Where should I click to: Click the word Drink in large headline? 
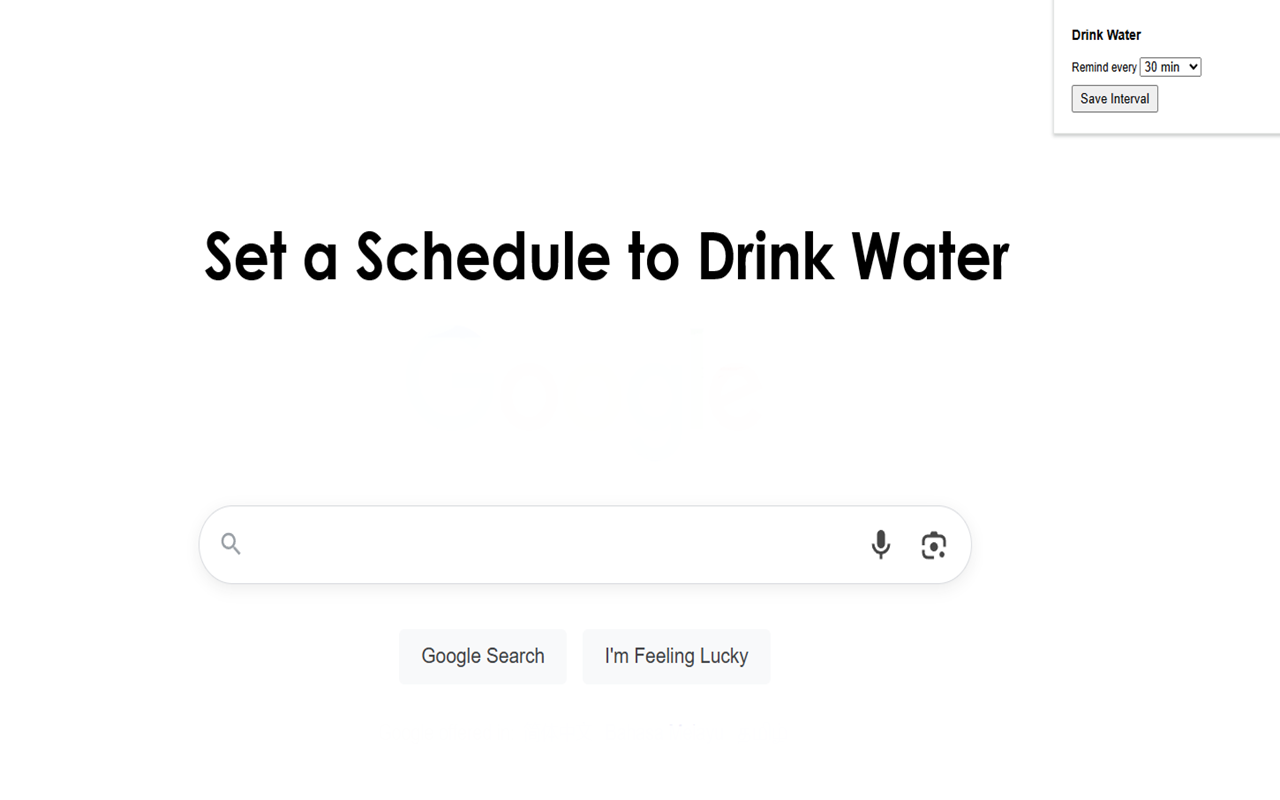765,257
